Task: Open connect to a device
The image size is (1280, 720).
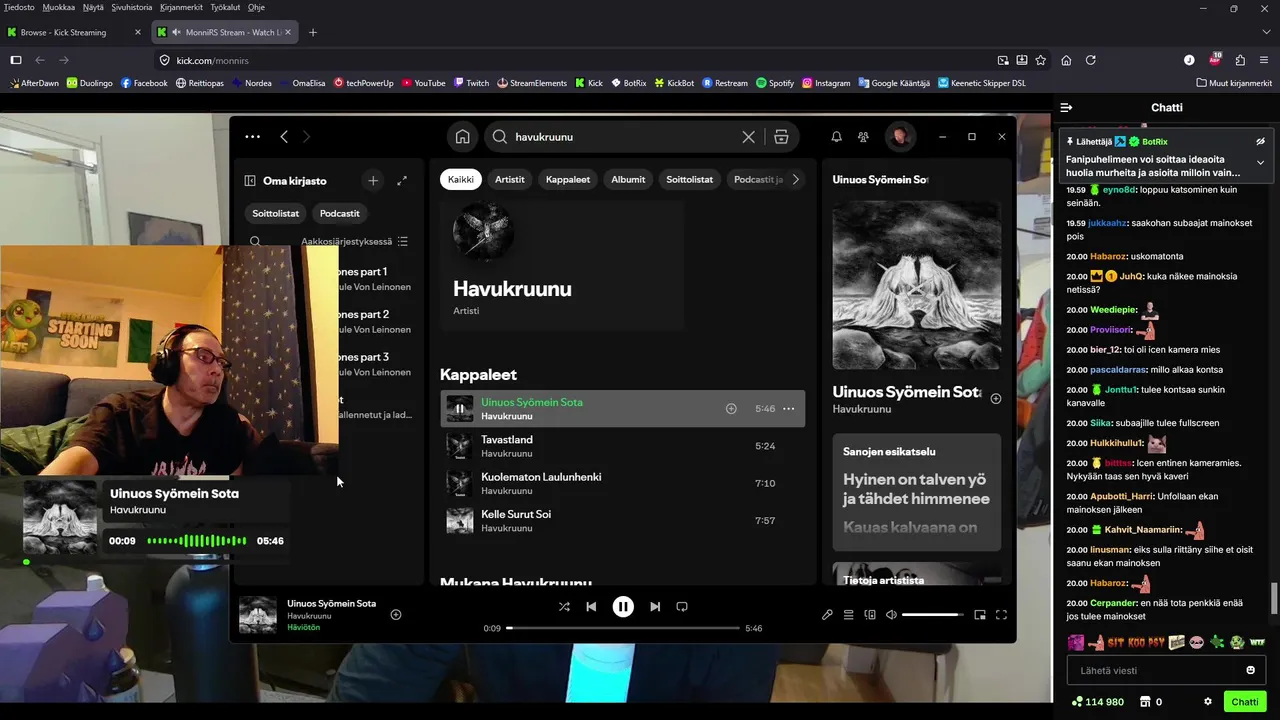Action: (x=870, y=615)
